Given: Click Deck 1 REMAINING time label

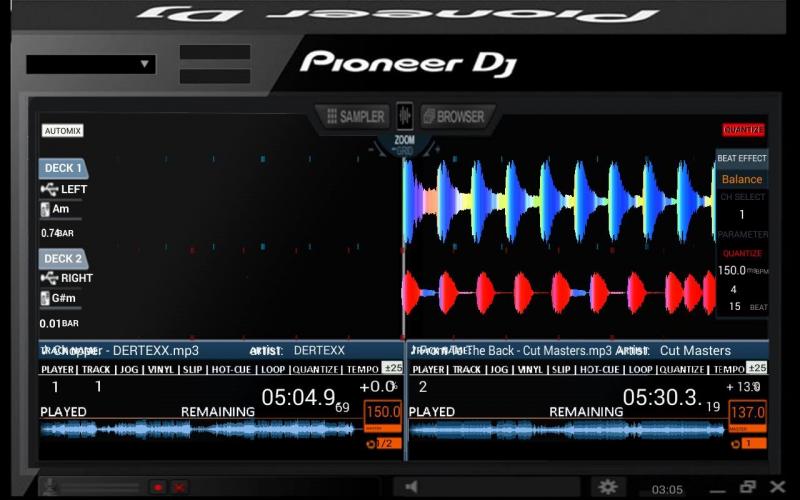Looking at the screenshot, I should point(218,412).
